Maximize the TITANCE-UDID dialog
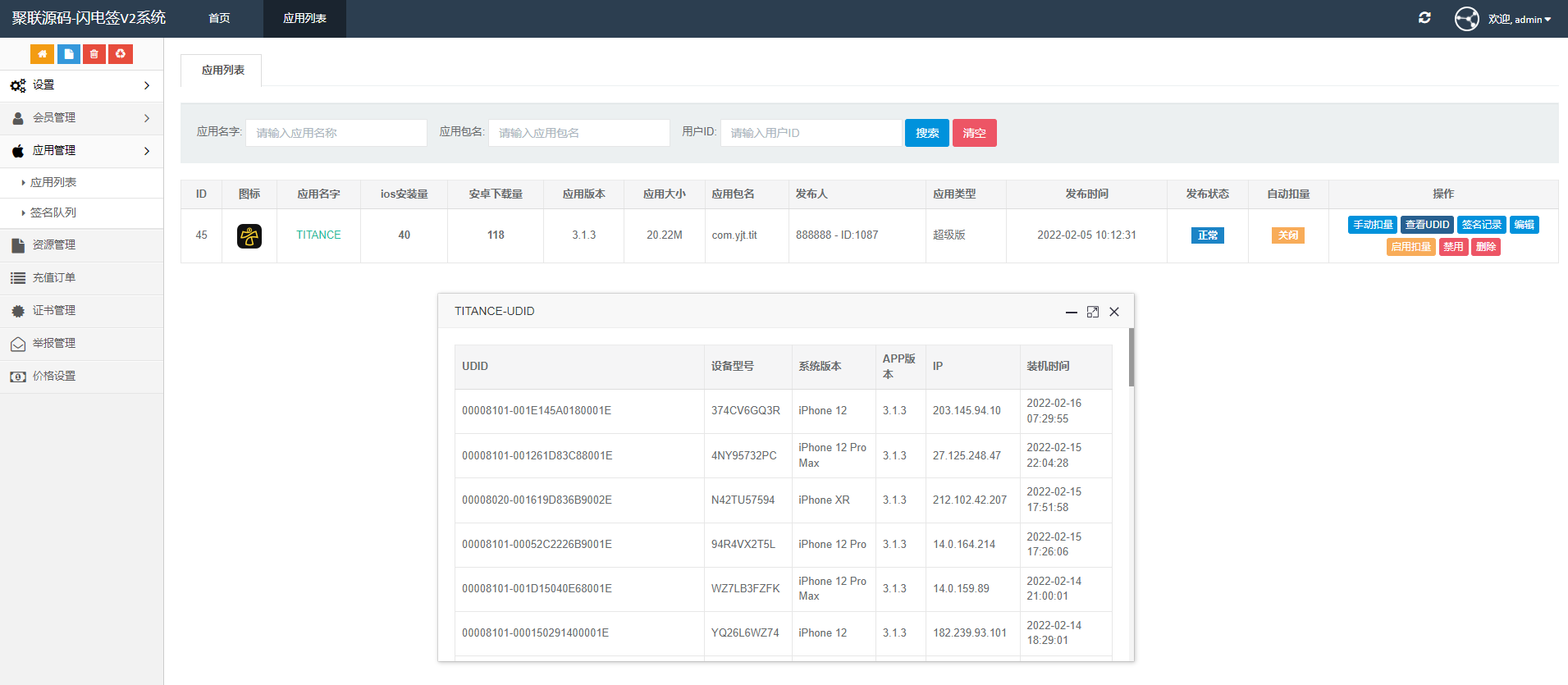 1093,312
